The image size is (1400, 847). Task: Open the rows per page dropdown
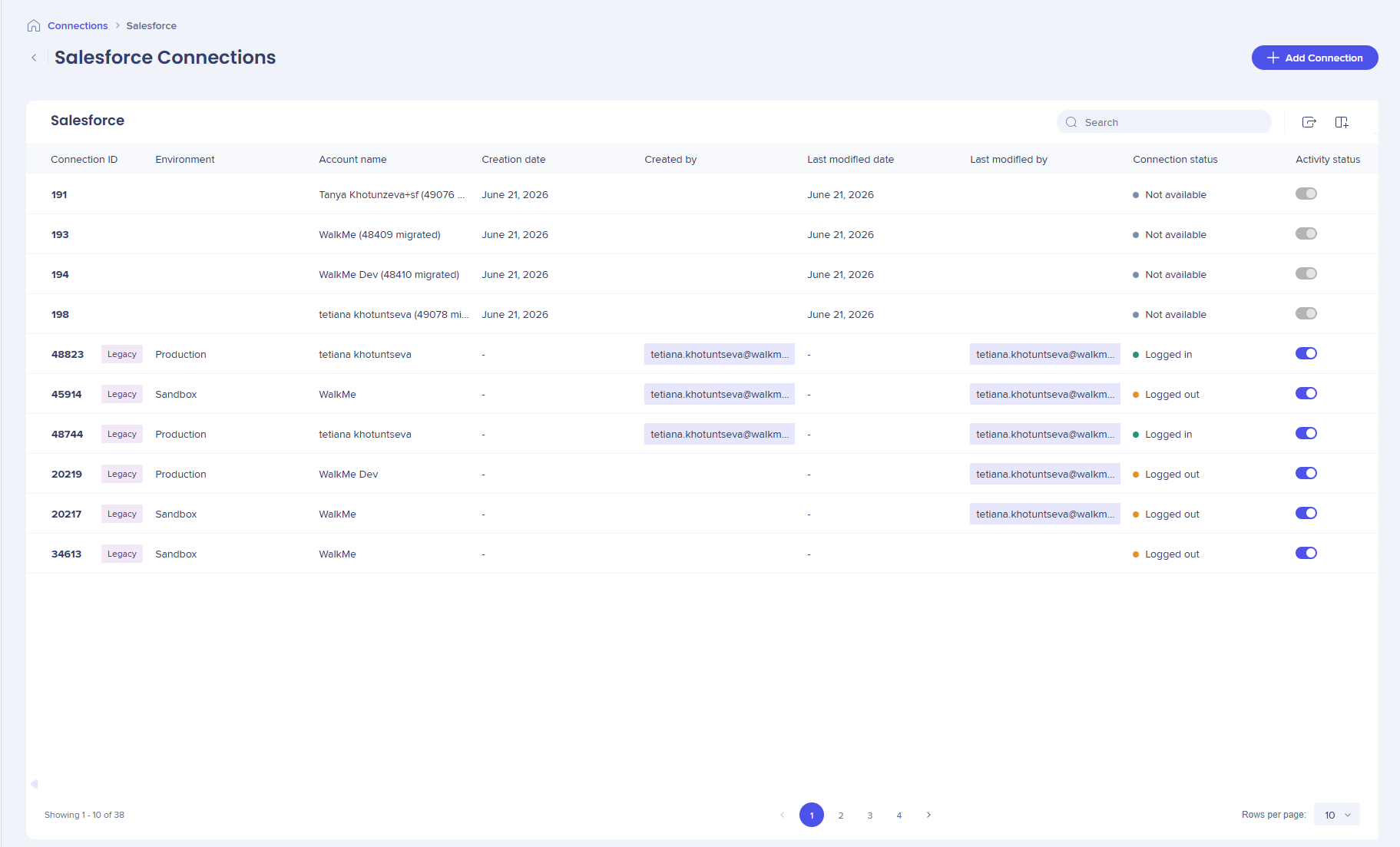coord(1337,815)
